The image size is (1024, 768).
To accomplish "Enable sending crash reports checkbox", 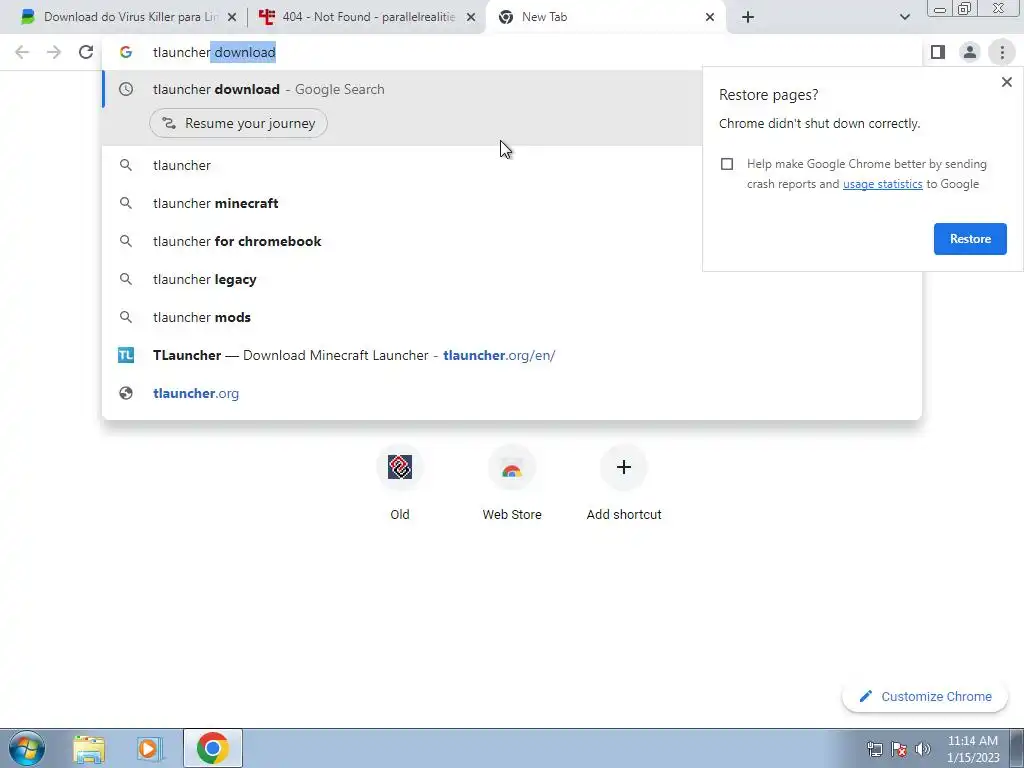I will (727, 164).
